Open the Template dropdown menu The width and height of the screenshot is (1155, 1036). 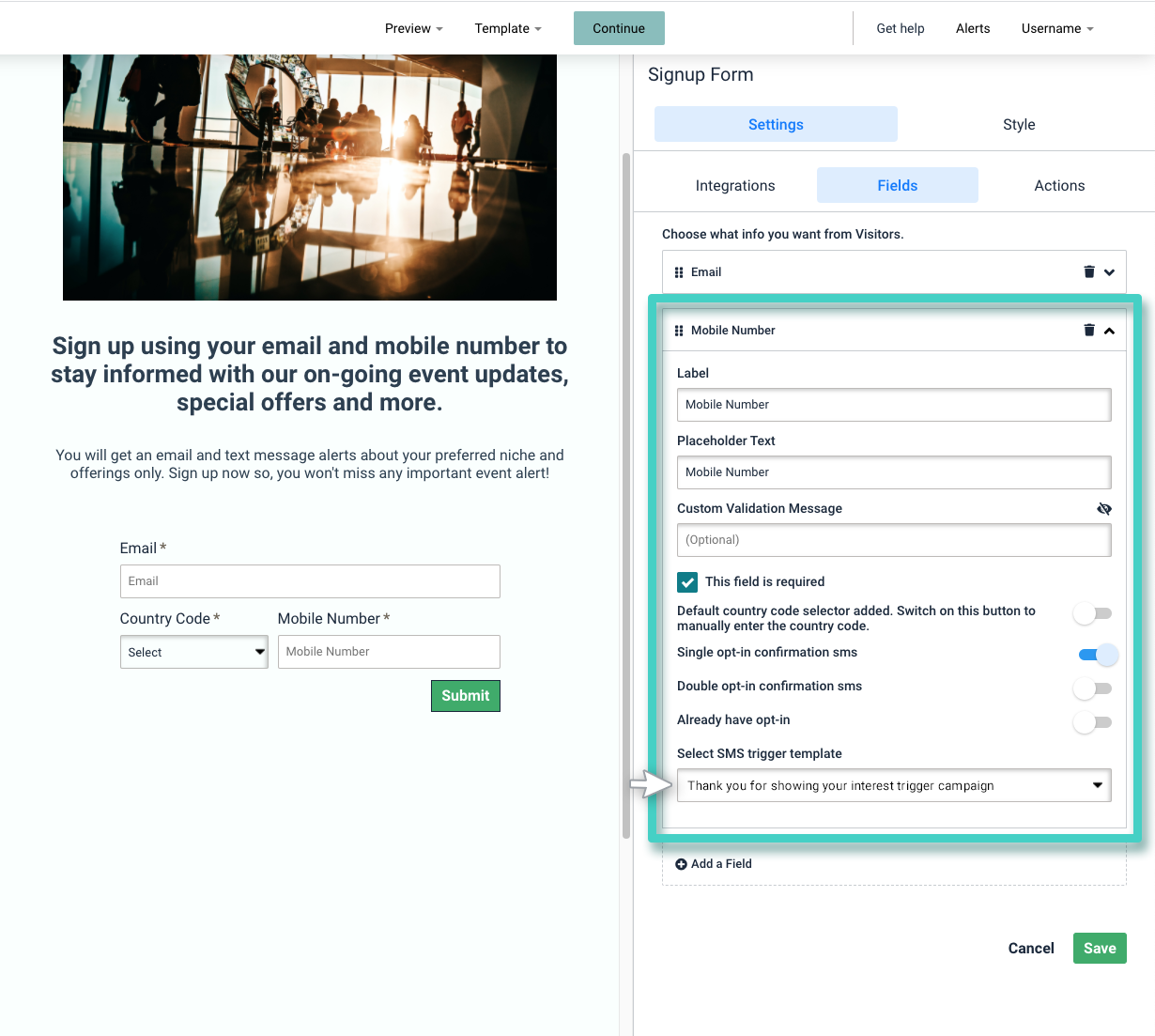point(508,28)
